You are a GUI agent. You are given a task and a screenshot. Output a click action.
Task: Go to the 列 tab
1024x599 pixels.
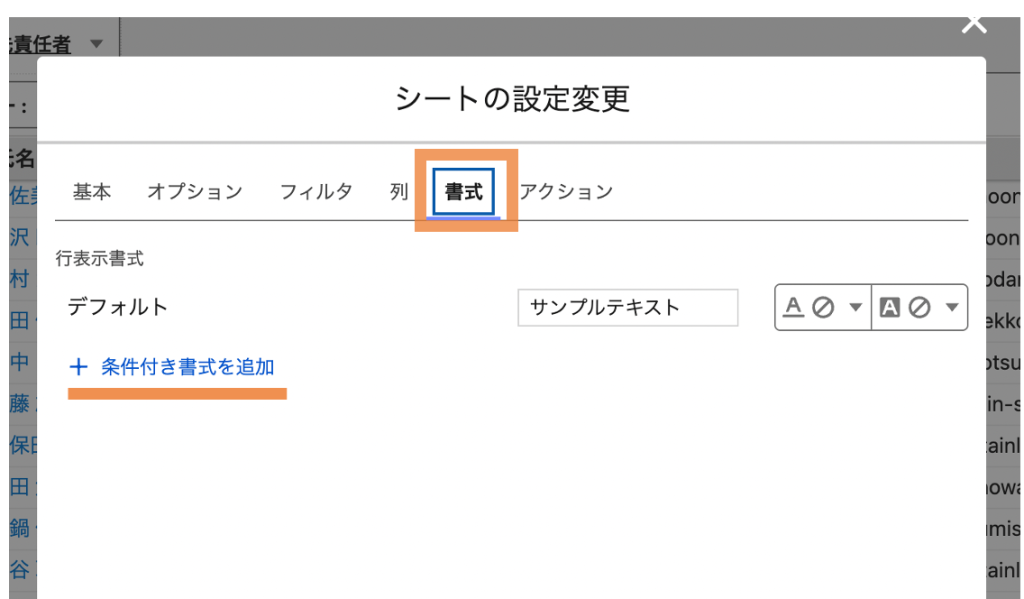click(399, 192)
